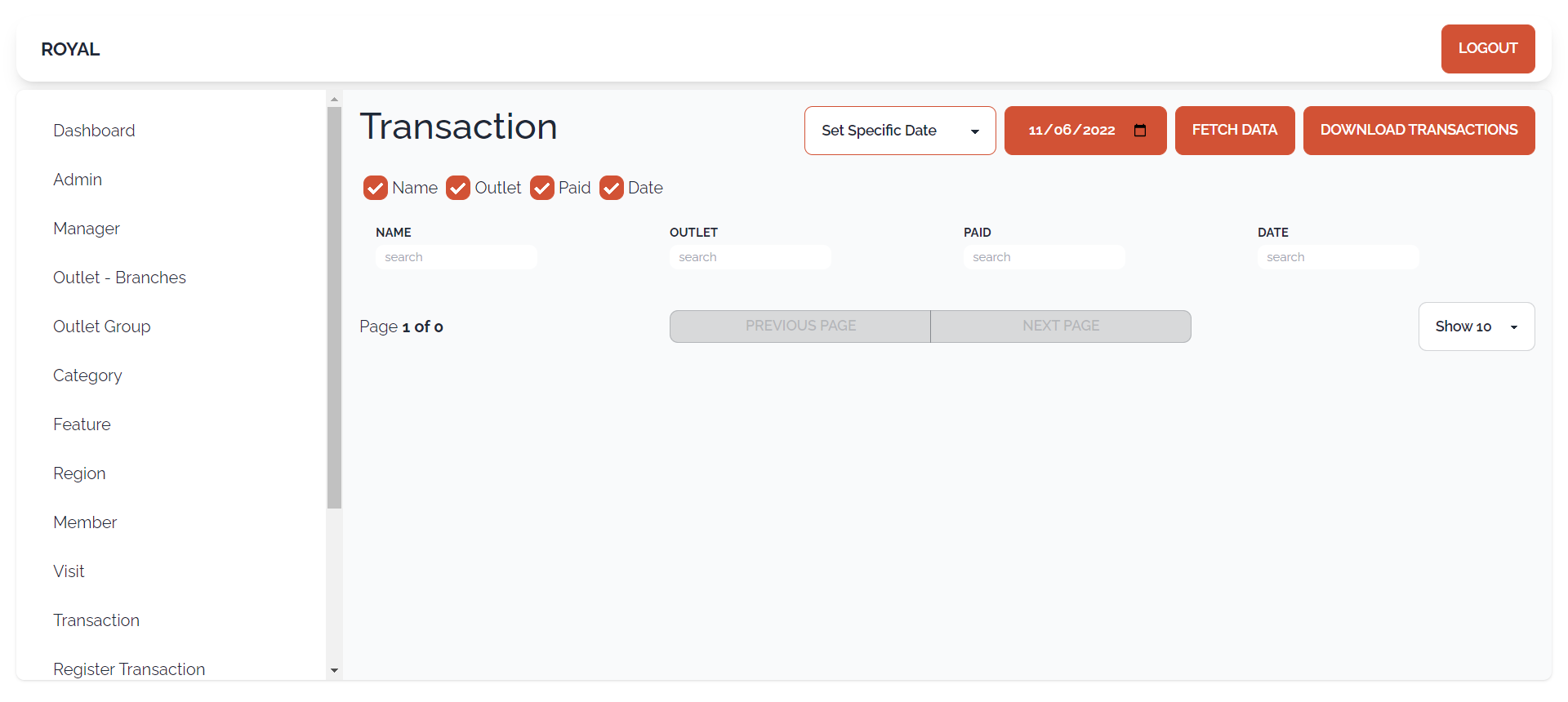Toggle the Paid column checkbox
Viewport: 1568px width, 702px height.
[x=542, y=188]
